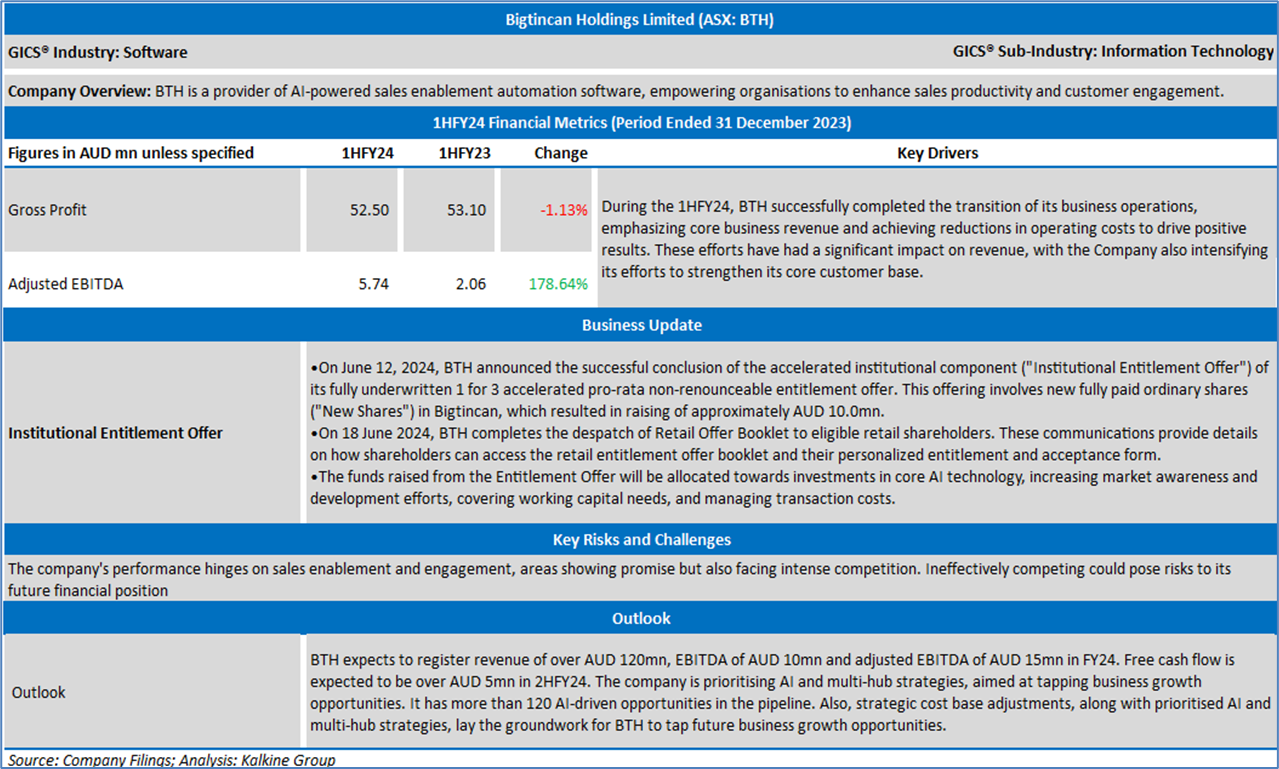Click the 'Outlook' row label in left cell
This screenshot has height=769, width=1279.
38,692
